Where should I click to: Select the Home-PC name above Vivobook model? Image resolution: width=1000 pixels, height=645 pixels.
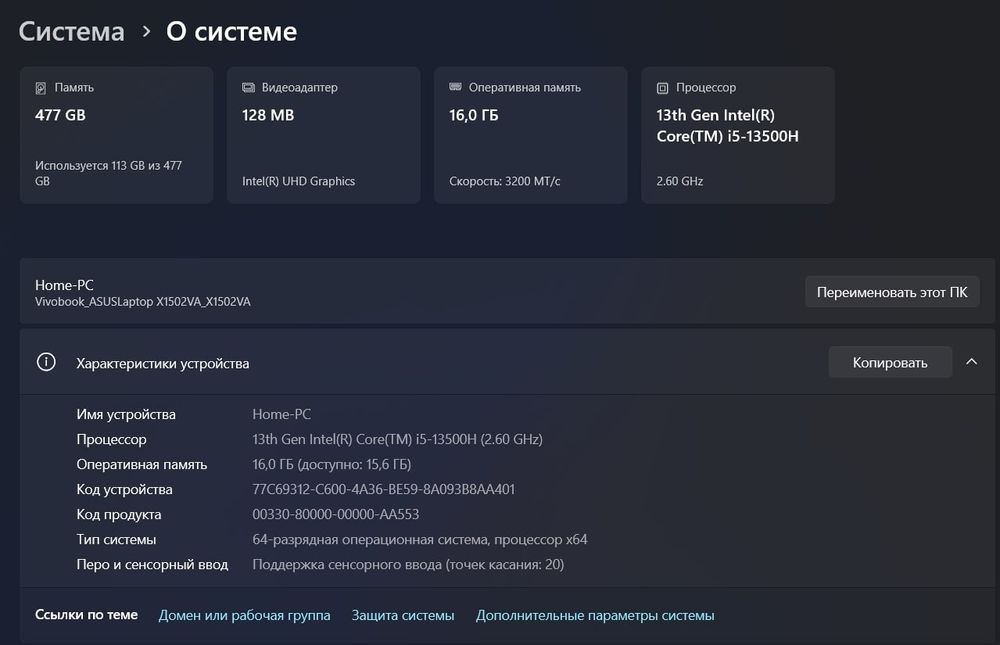[x=64, y=285]
